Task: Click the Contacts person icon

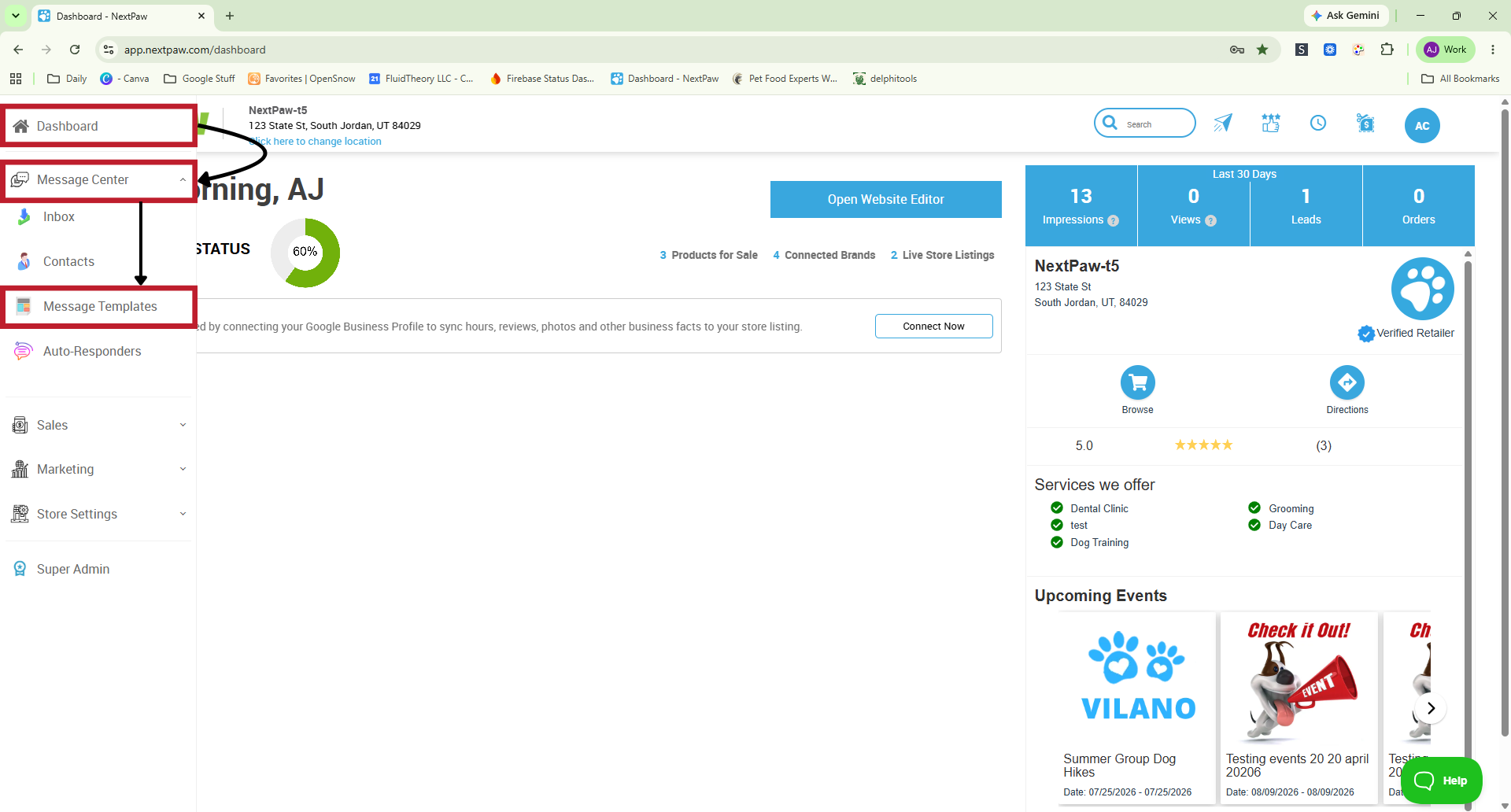Action: [x=24, y=261]
